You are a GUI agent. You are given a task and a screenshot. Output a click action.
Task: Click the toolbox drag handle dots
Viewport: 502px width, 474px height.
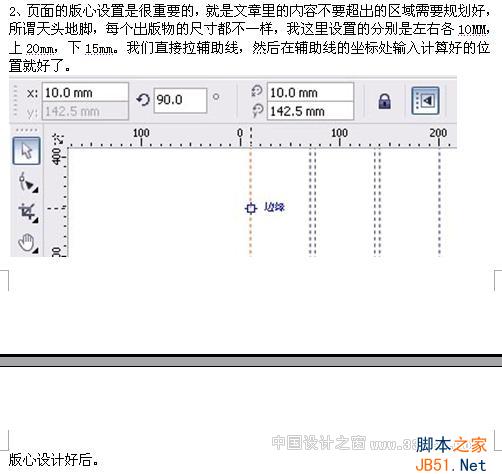click(27, 130)
